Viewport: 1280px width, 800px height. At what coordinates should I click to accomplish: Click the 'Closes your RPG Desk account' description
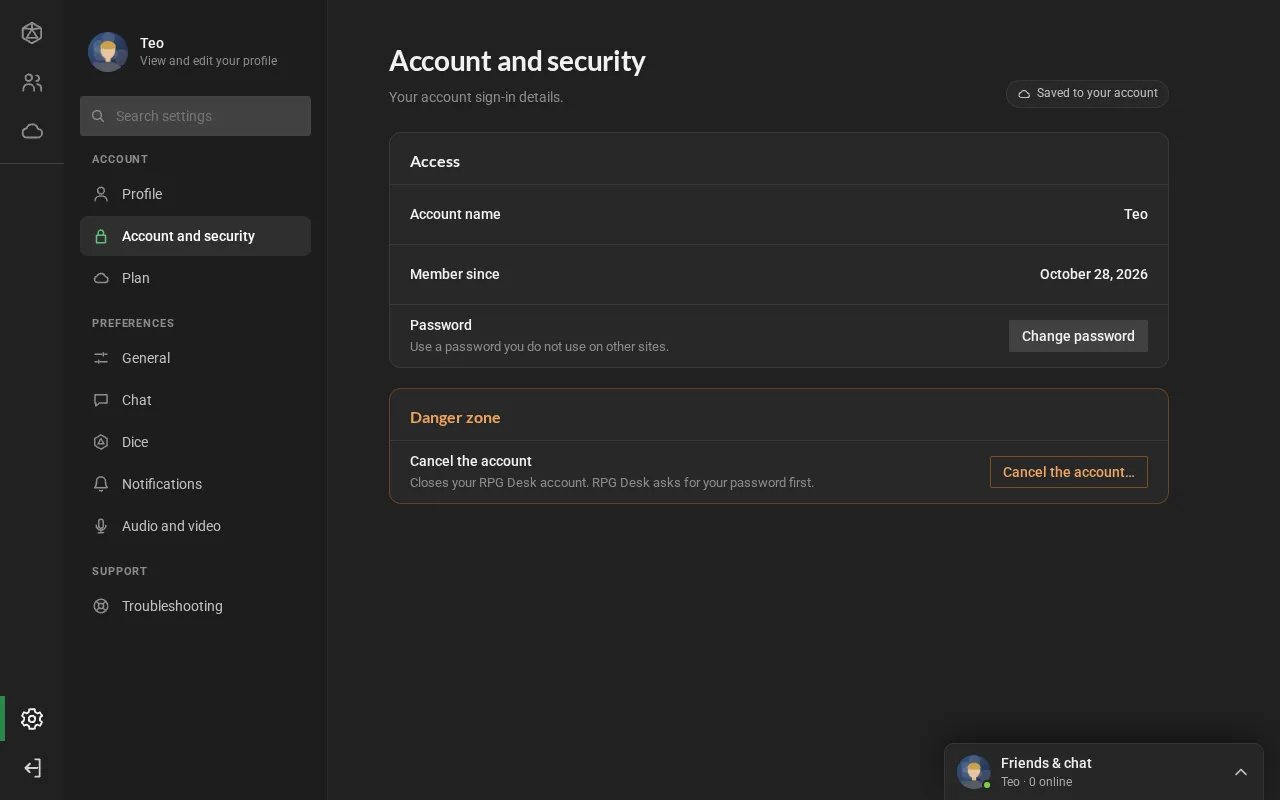click(x=612, y=483)
